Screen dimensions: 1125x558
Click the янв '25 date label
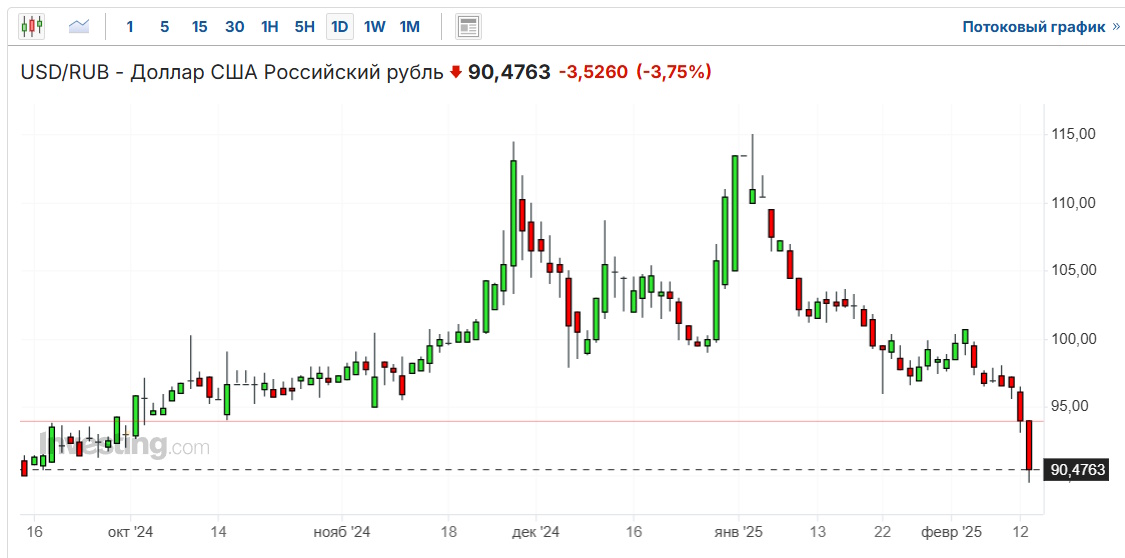tap(738, 532)
